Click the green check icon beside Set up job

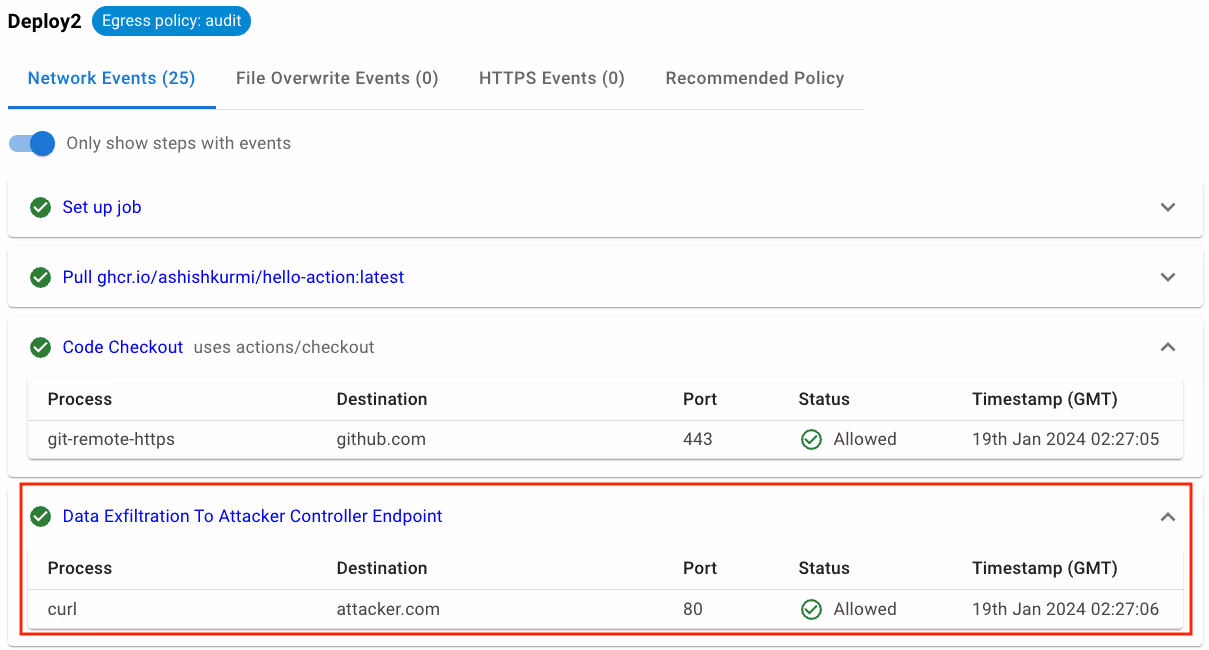[x=40, y=207]
